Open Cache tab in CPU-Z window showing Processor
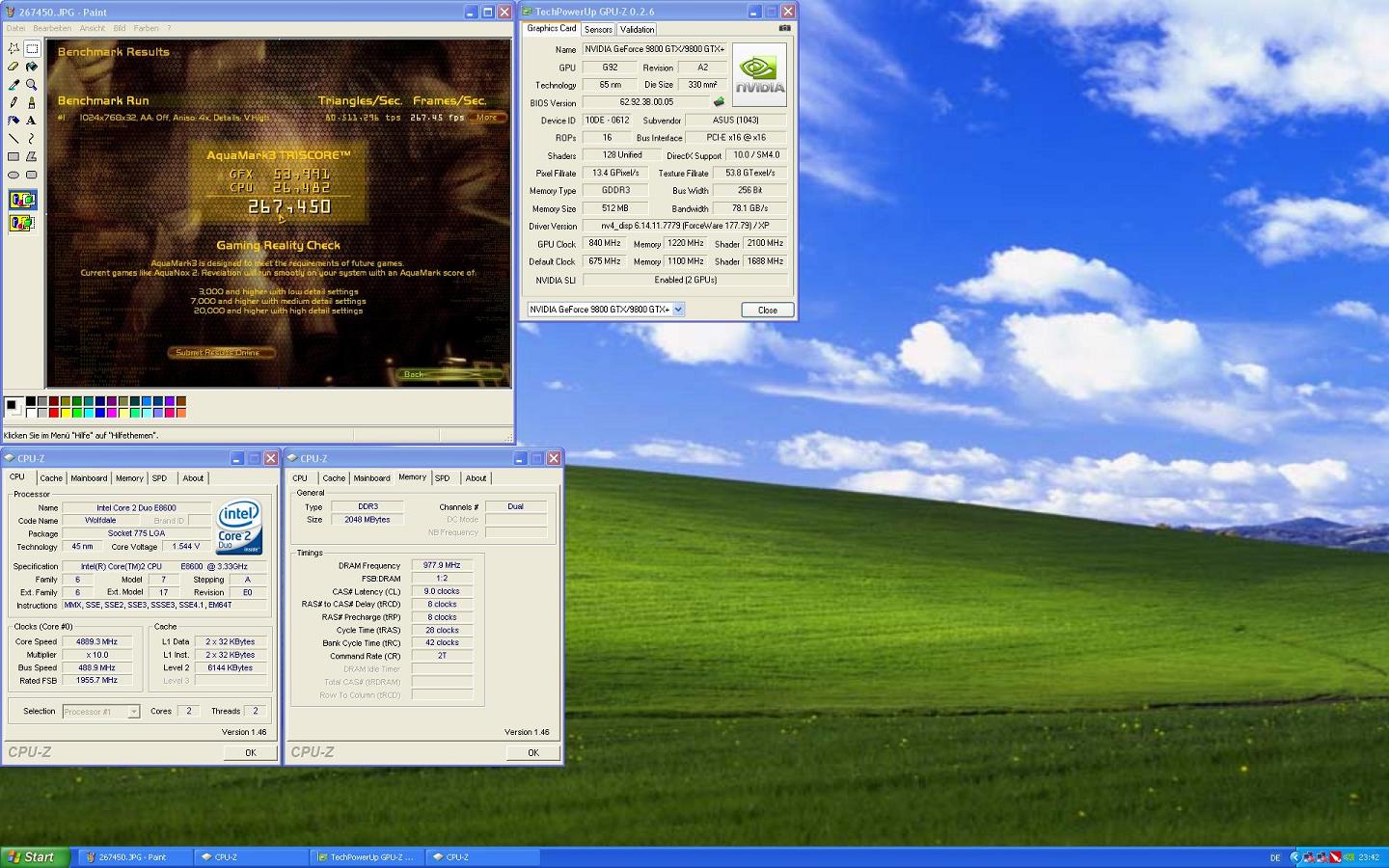Image resolution: width=1389 pixels, height=868 pixels. pos(51,478)
